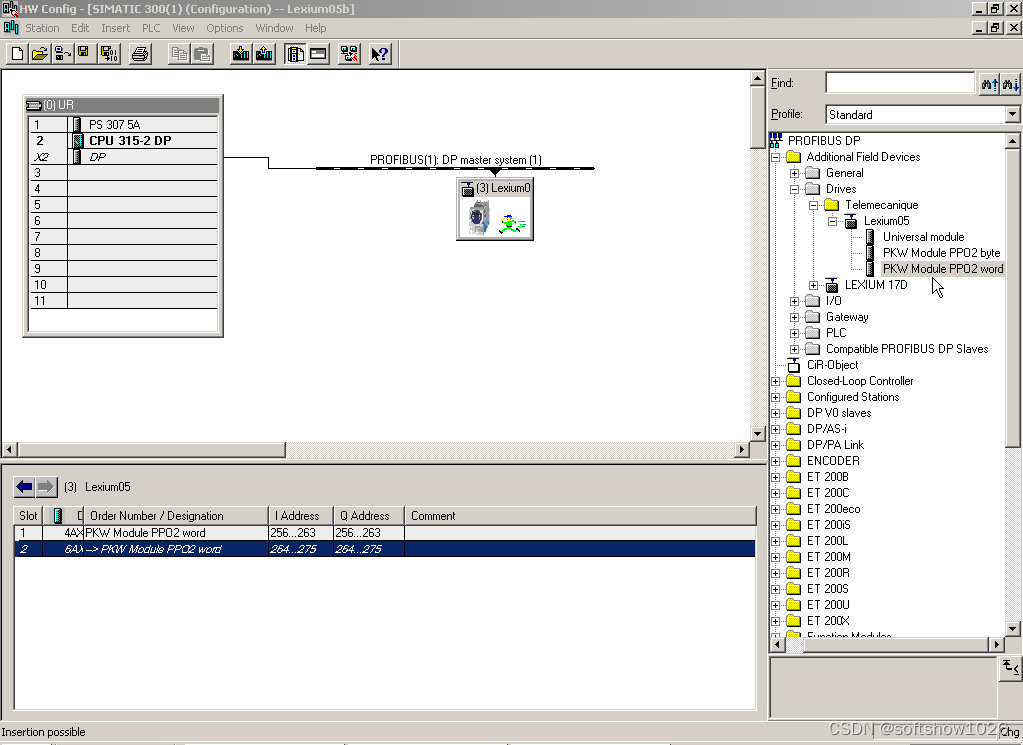
Task: Open the Edit menu
Action: pos(80,28)
